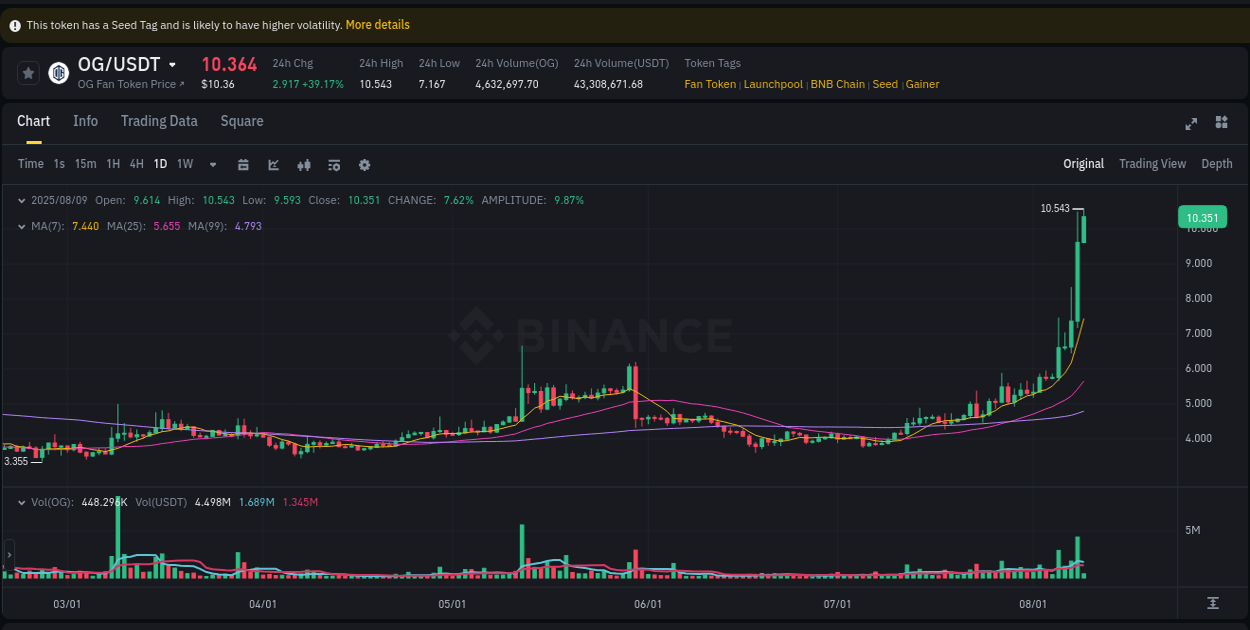Switch chart to line style icon
1250x630 pixels.
point(273,163)
